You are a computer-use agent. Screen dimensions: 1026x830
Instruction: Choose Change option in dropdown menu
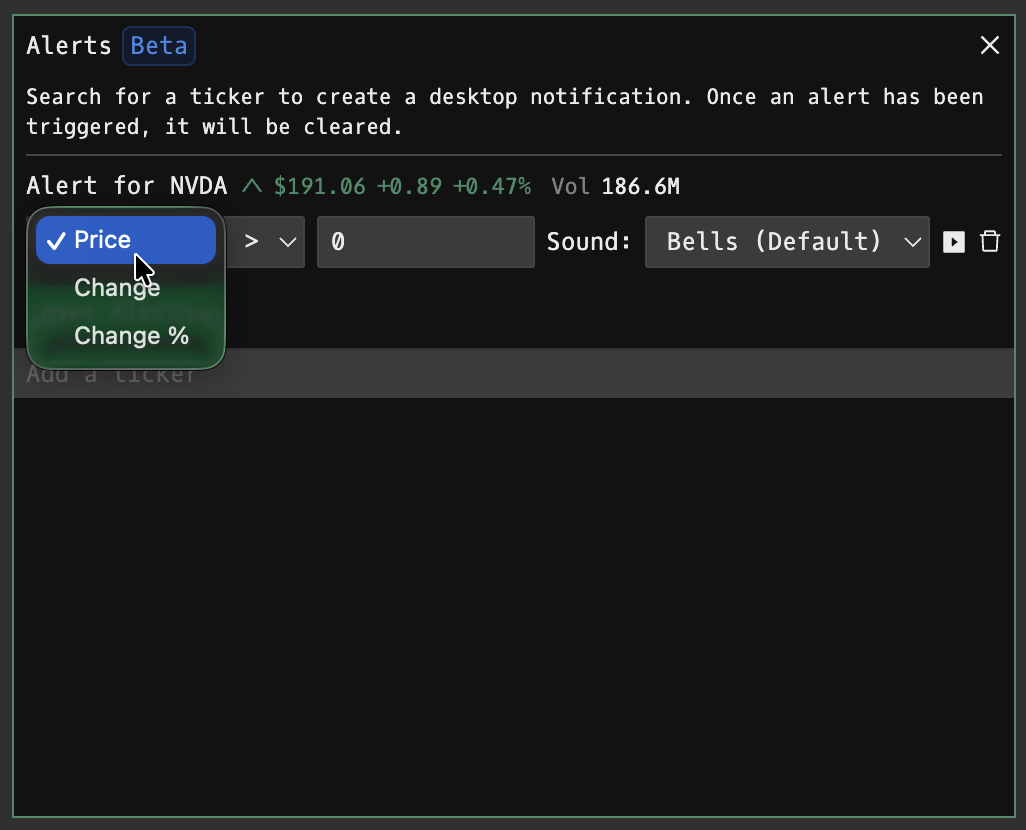126,288
